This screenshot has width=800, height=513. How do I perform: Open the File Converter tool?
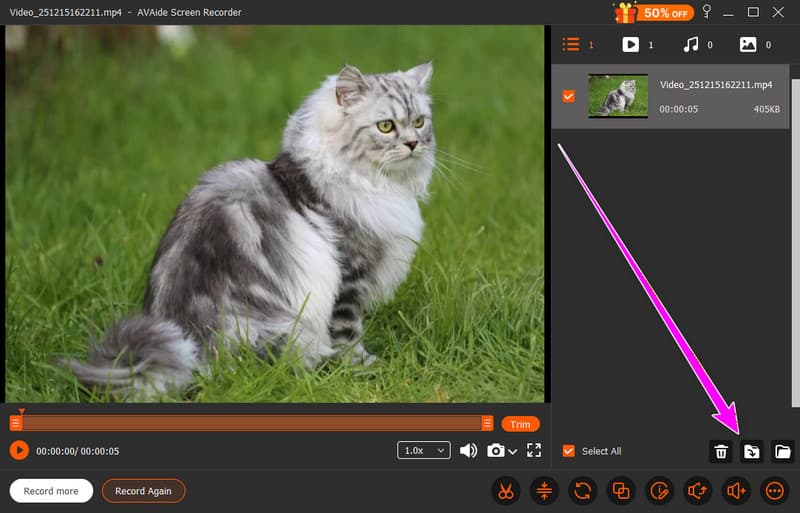click(583, 491)
